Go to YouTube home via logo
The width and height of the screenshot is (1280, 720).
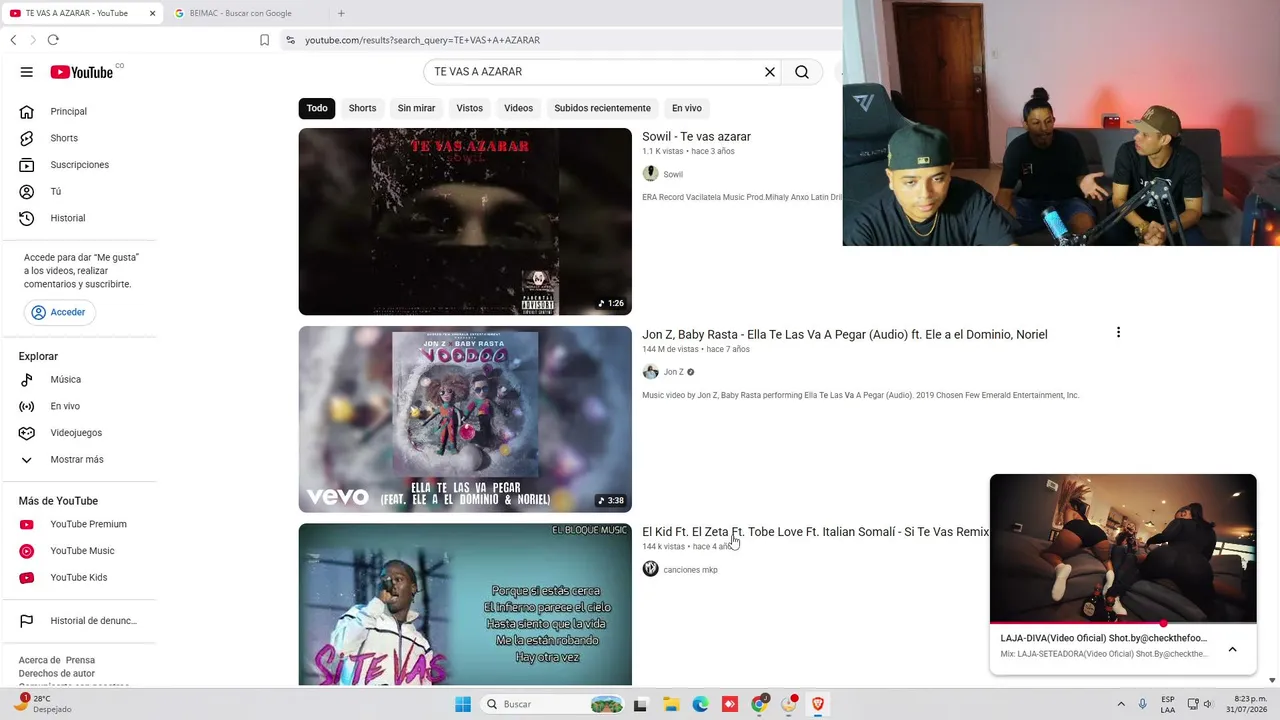point(82,72)
